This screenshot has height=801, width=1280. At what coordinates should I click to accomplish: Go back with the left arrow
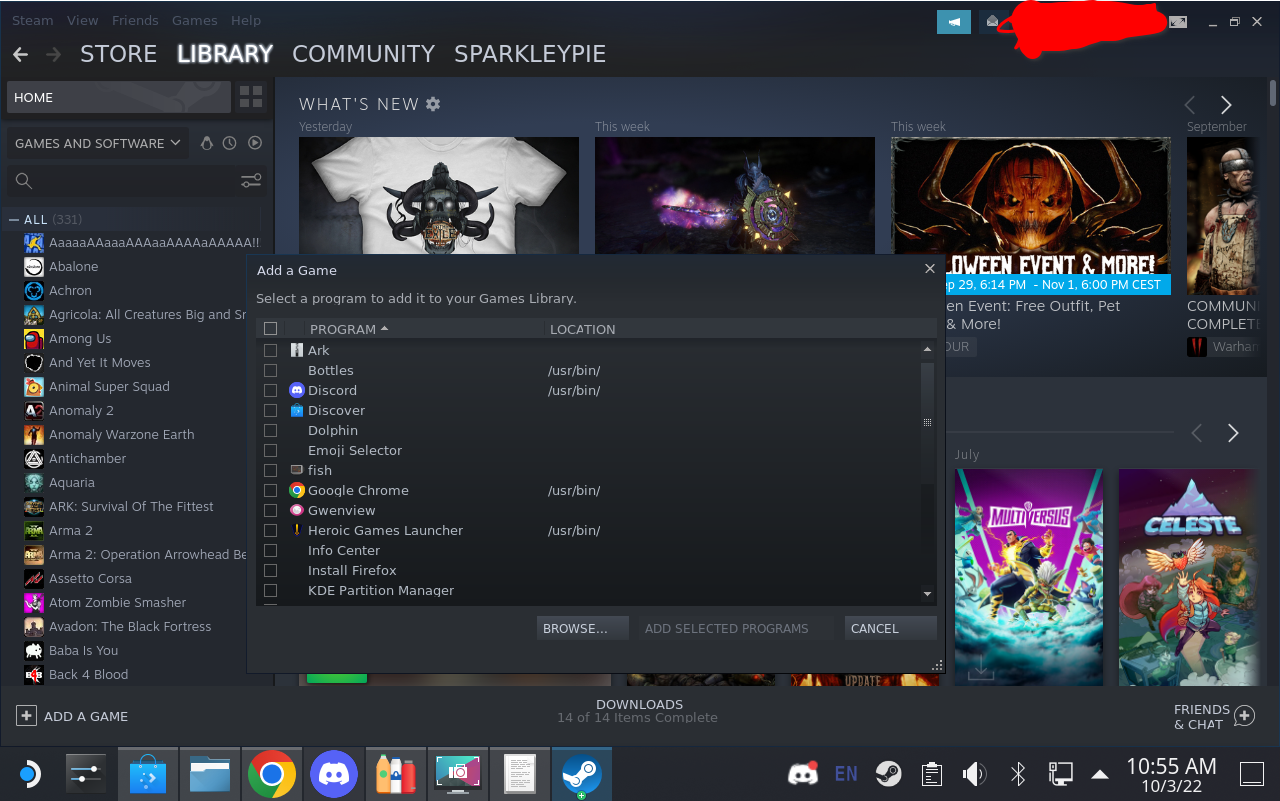pyautogui.click(x=20, y=54)
